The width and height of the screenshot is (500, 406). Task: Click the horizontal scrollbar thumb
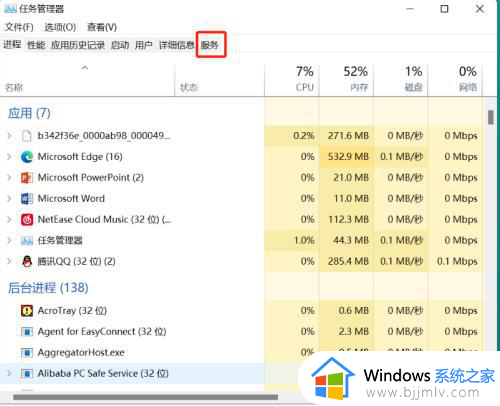pos(145,397)
